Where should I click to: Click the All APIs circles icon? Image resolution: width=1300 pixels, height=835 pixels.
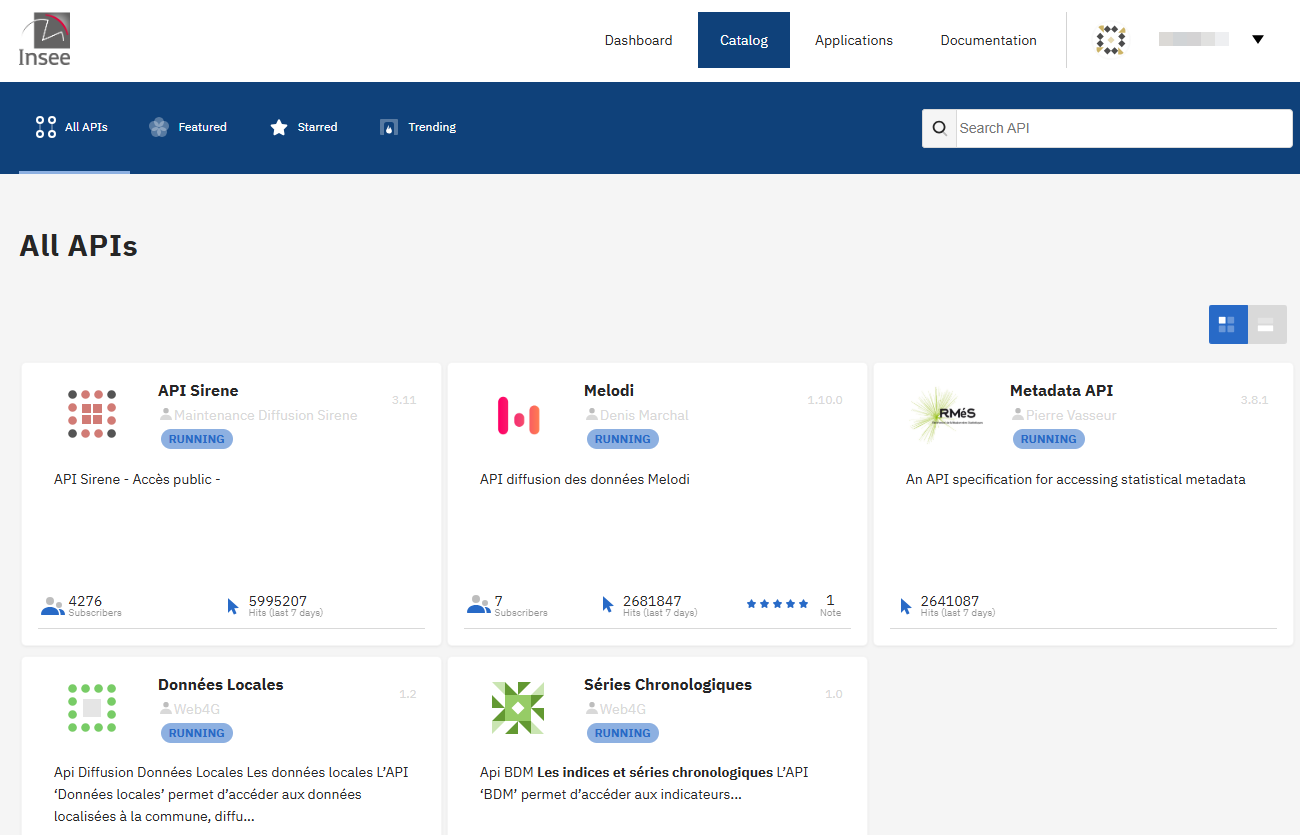tap(46, 127)
